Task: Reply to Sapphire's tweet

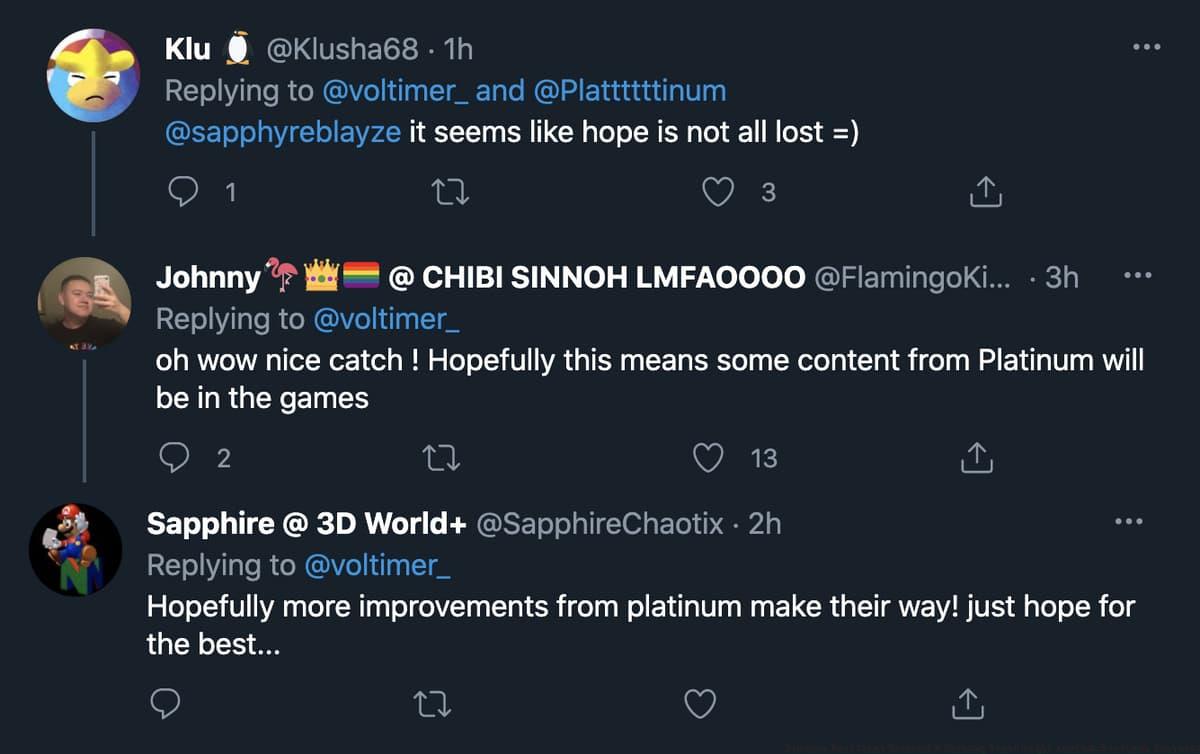Action: click(x=165, y=704)
